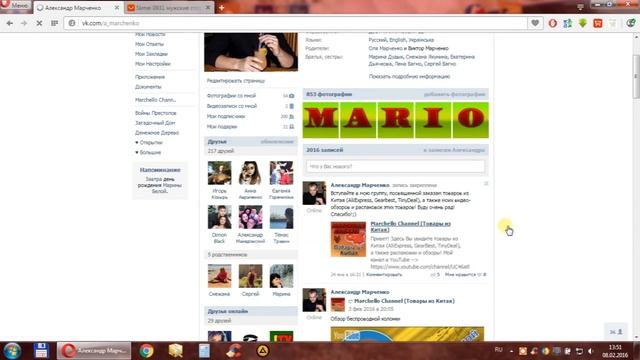Open the Opera Menu button

[16, 6]
